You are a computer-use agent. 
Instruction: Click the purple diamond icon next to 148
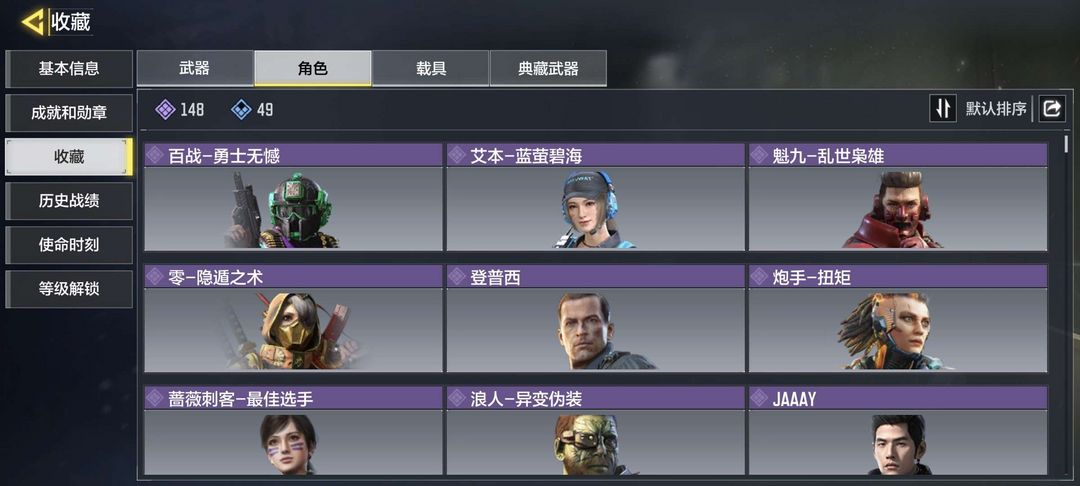coord(165,109)
